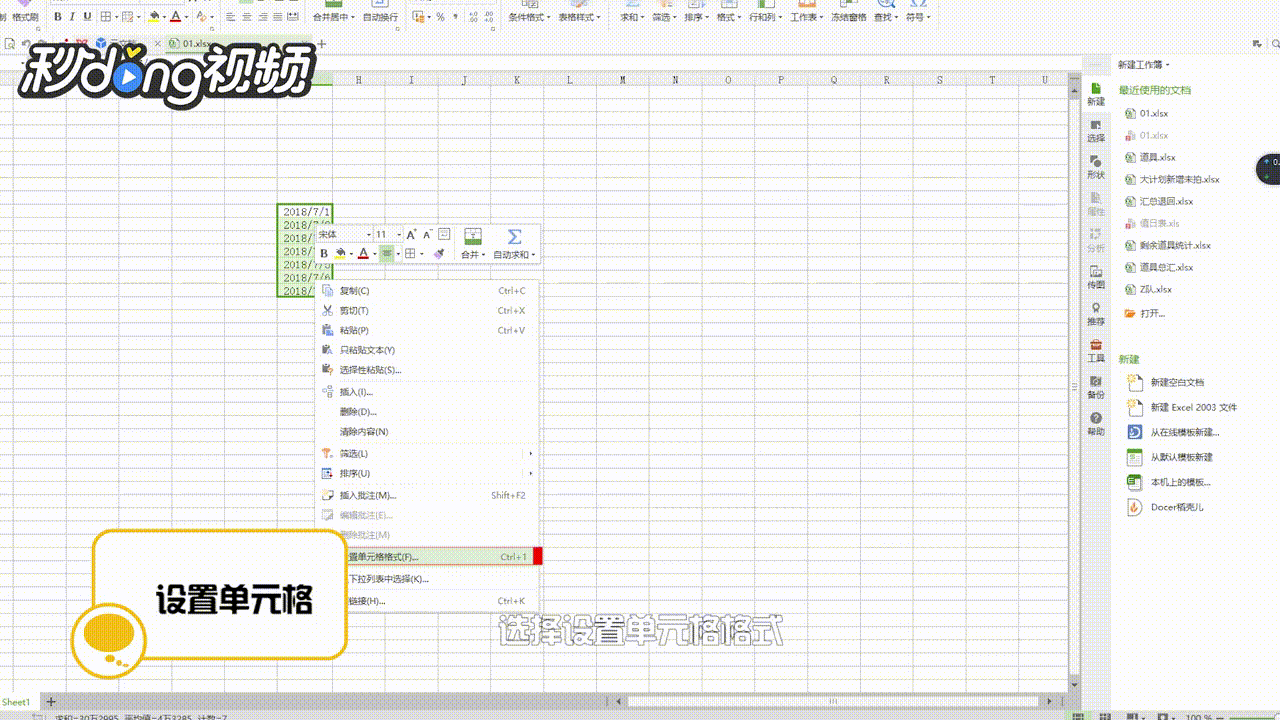Click Bold in the floating mini toolbar
Screen dimensions: 1280x720
324,254
